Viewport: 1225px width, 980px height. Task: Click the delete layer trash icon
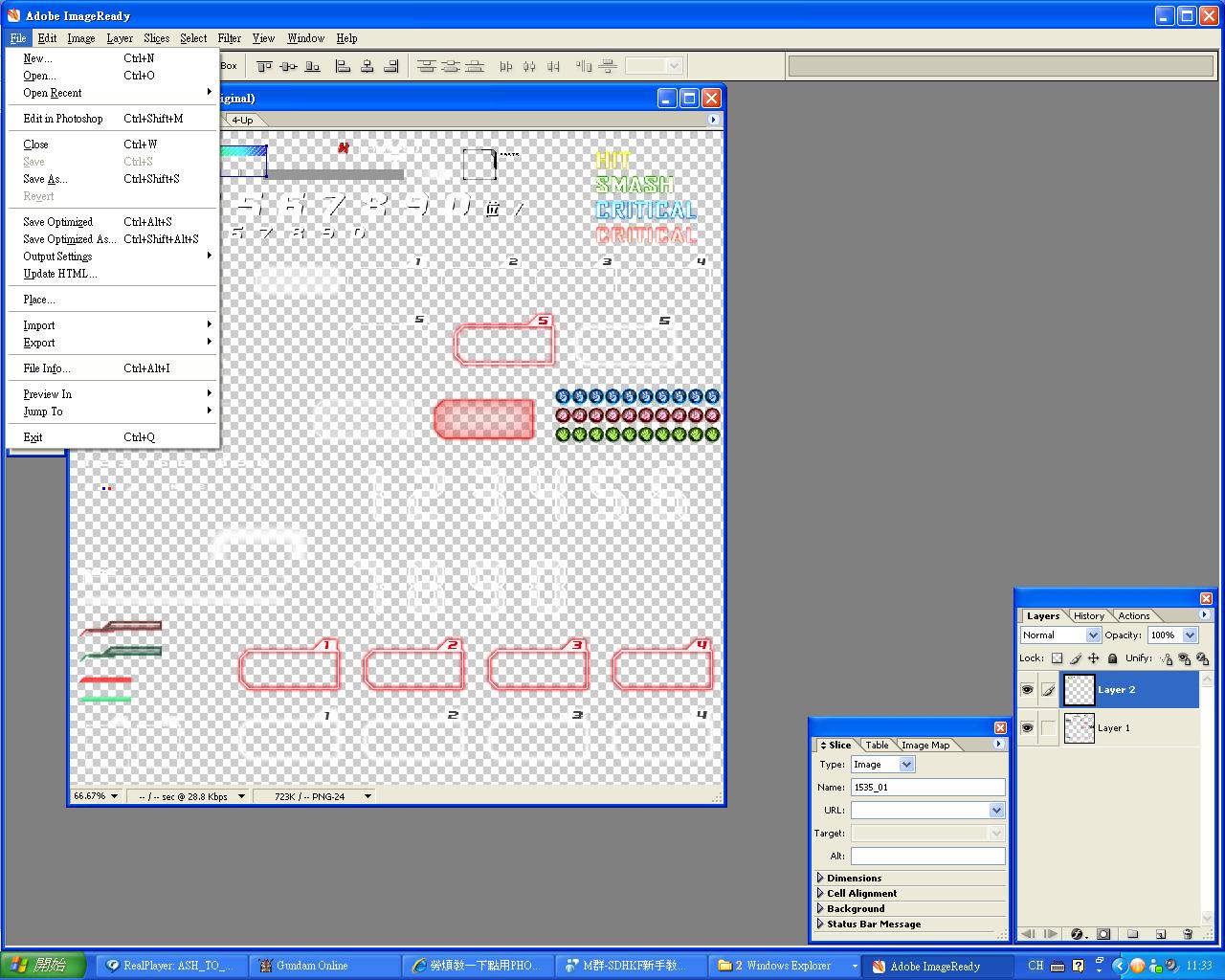(1188, 934)
